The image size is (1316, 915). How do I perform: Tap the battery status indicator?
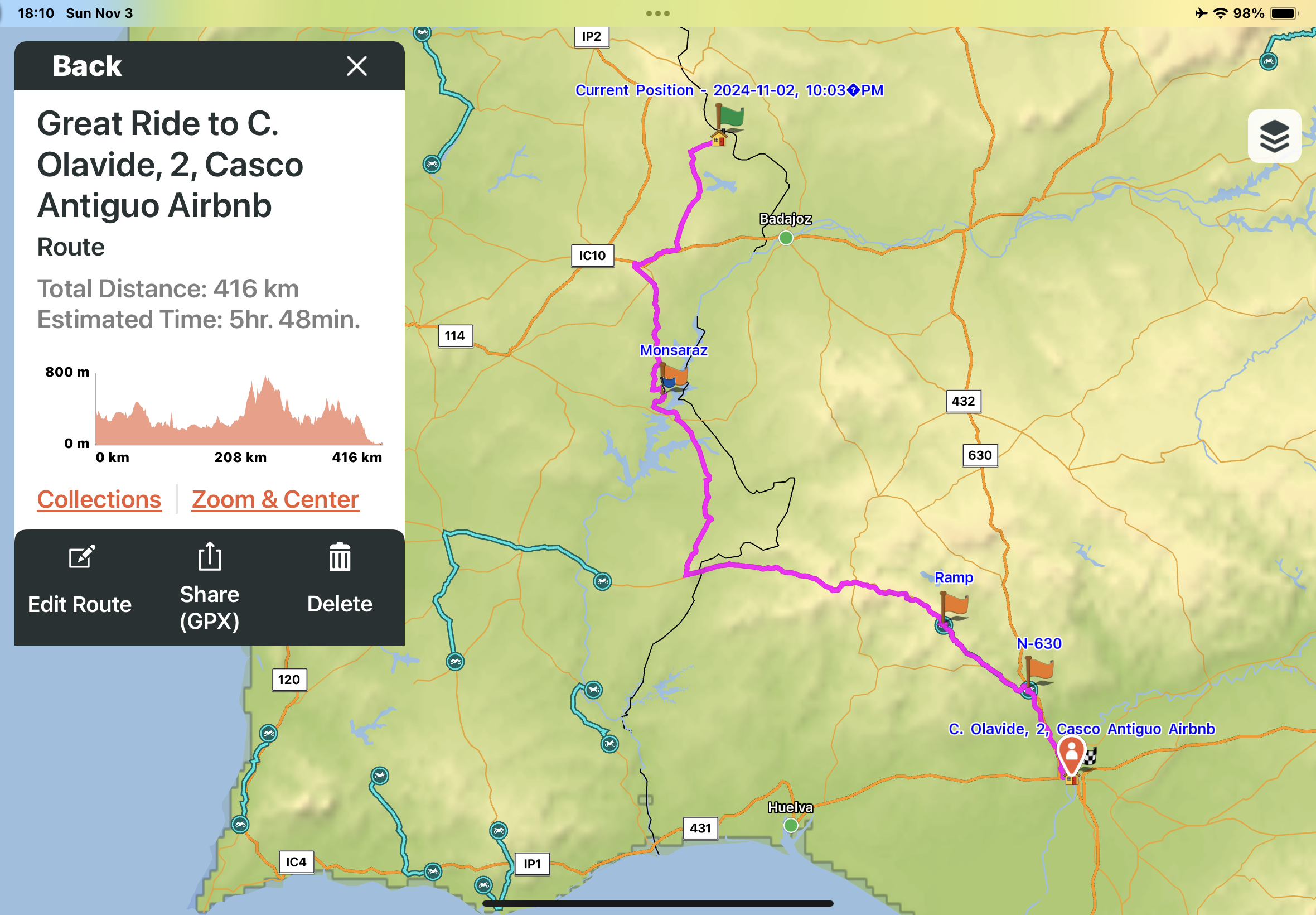coord(1283,13)
